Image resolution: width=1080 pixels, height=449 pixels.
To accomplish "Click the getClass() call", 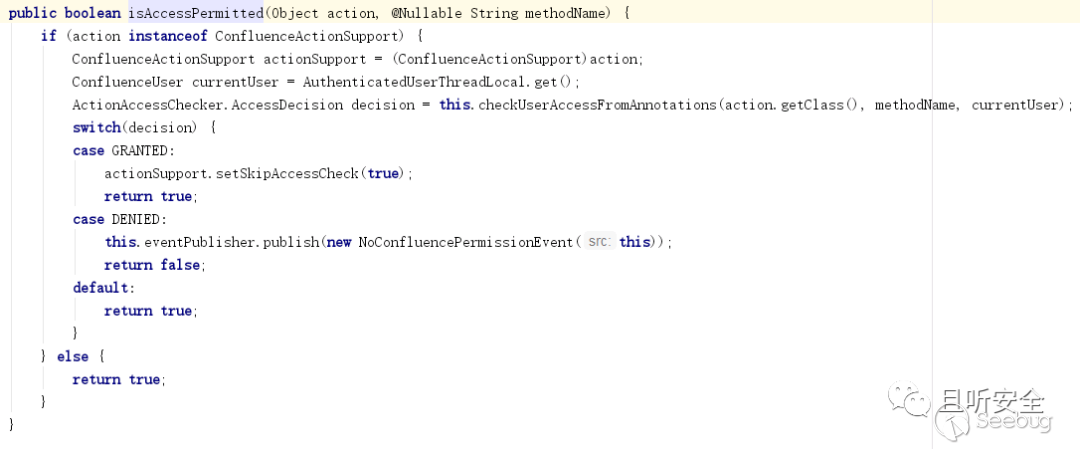I will (x=821, y=105).
